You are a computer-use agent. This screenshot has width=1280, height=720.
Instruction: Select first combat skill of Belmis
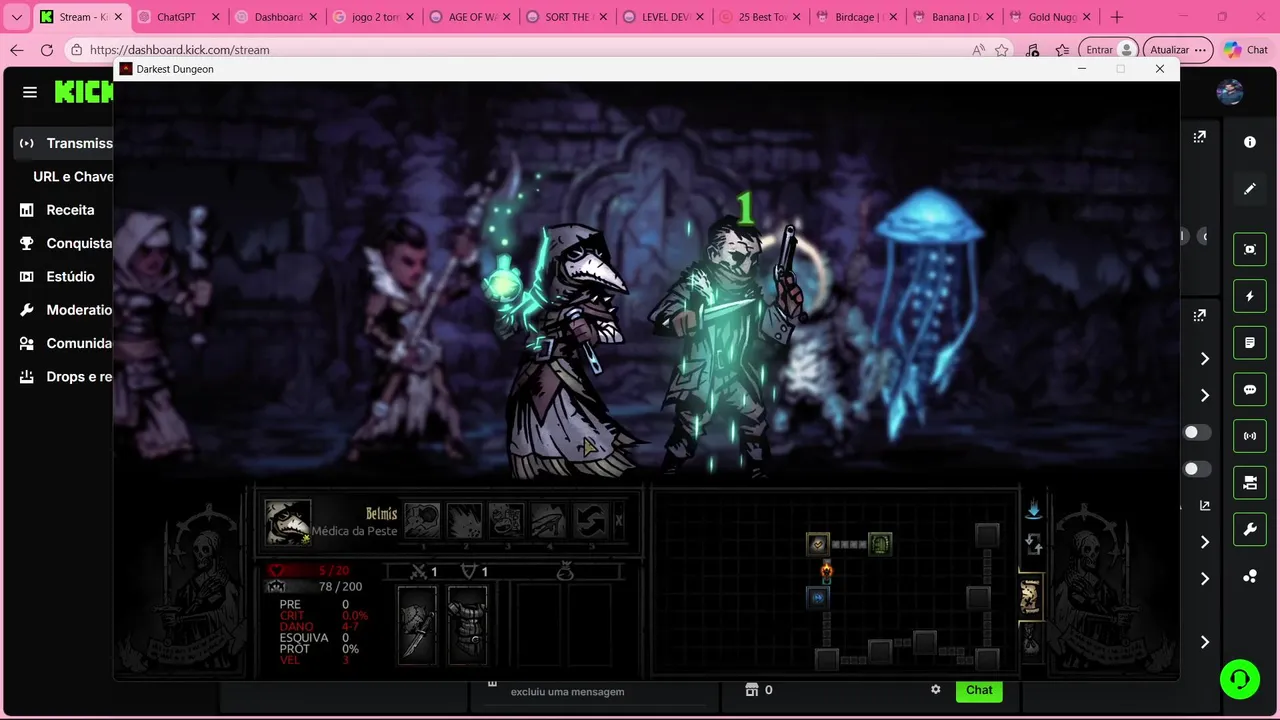[422, 520]
